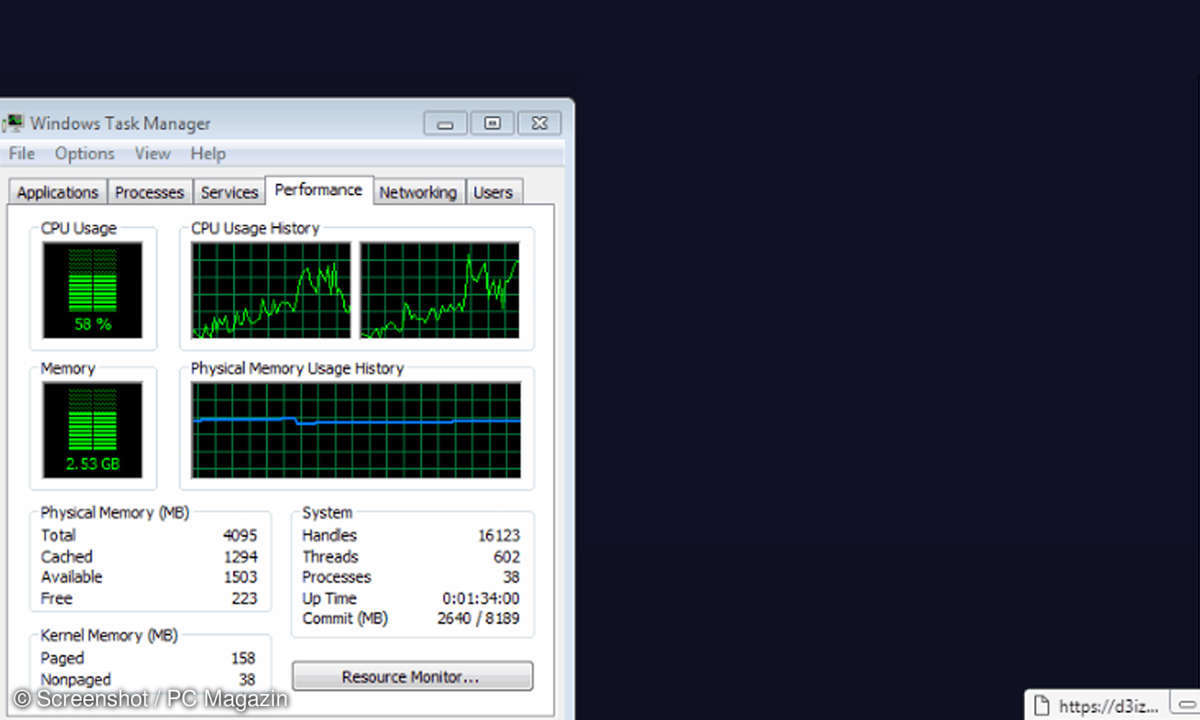Minimize the Task Manager window
This screenshot has width=1200, height=720.
click(x=446, y=123)
